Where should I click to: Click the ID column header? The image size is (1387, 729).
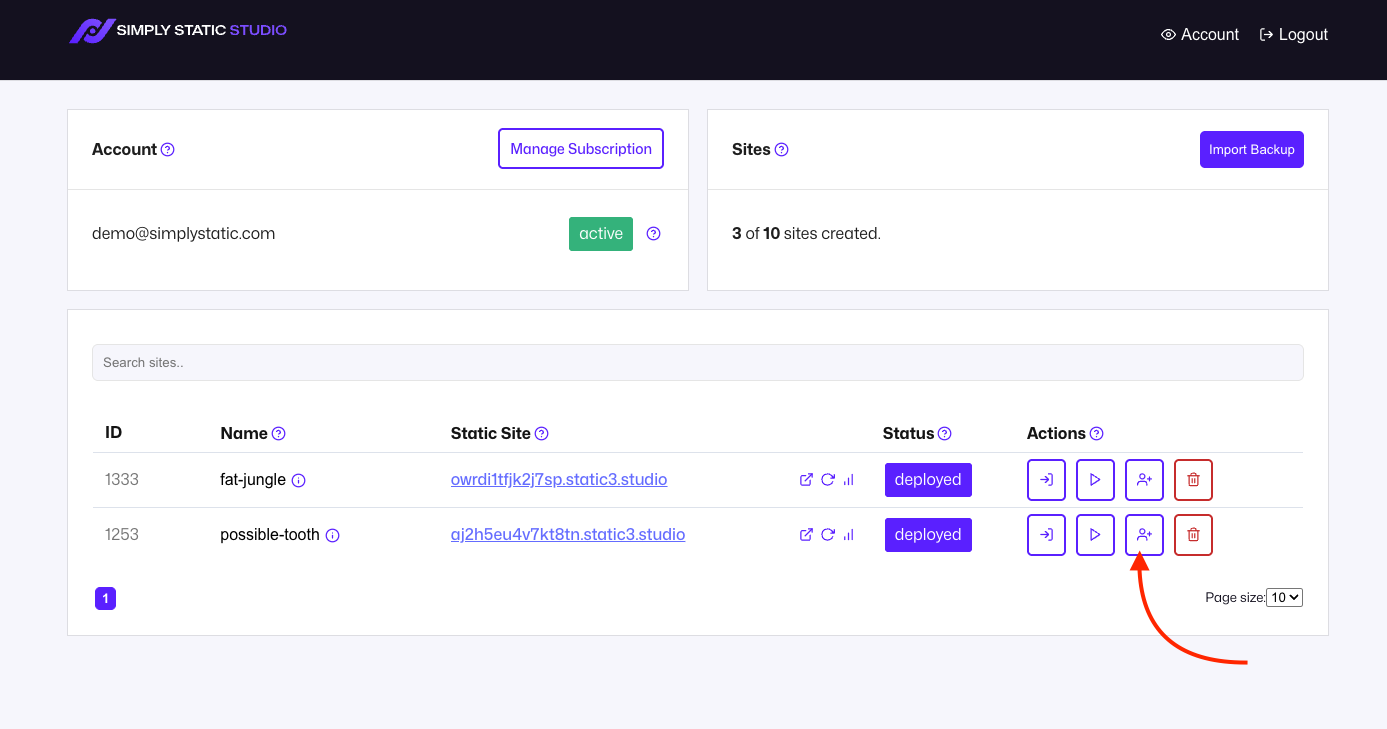click(114, 433)
